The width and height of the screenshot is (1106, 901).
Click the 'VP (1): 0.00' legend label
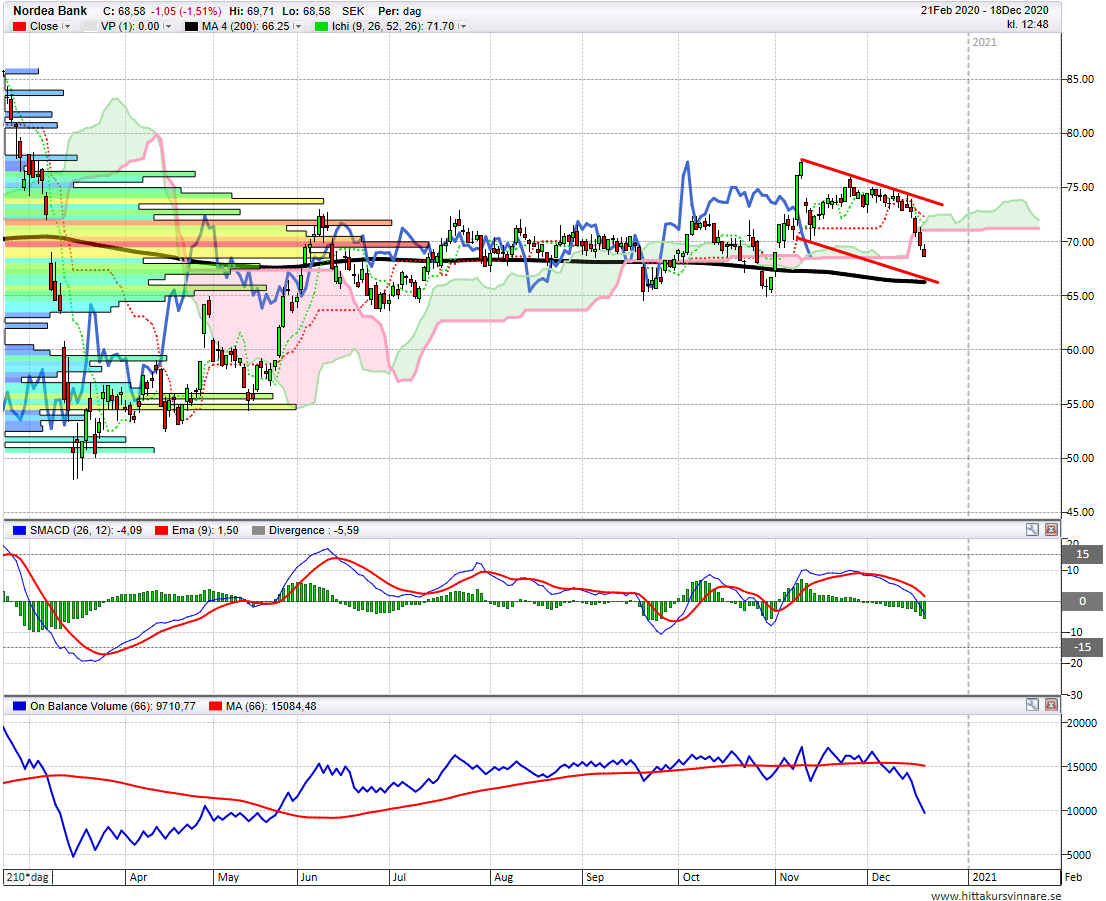pos(130,26)
